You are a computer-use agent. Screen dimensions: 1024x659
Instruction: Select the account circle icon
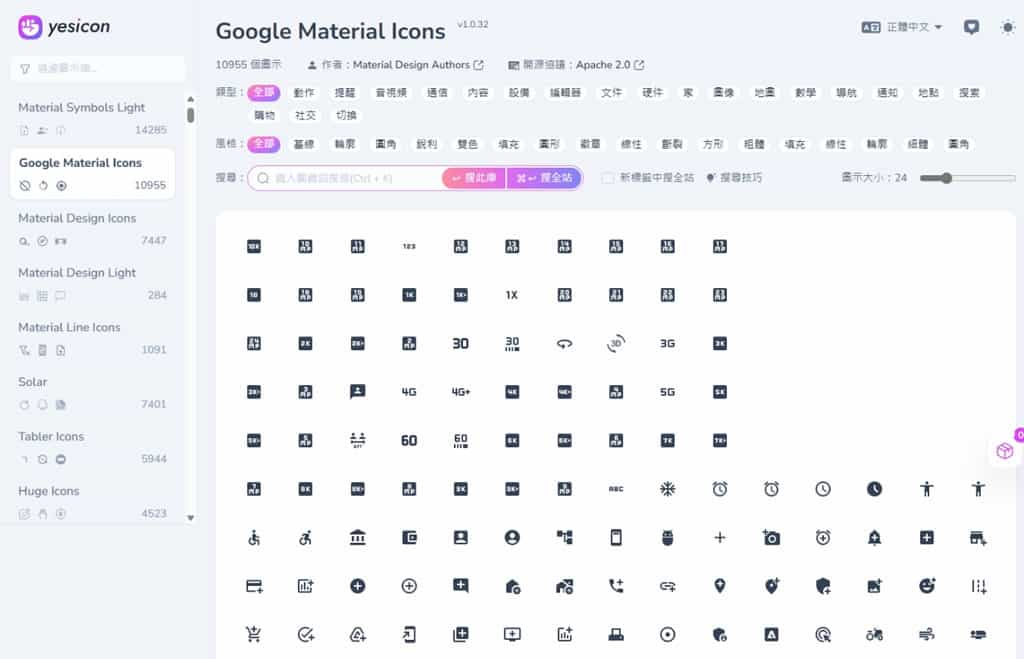512,538
